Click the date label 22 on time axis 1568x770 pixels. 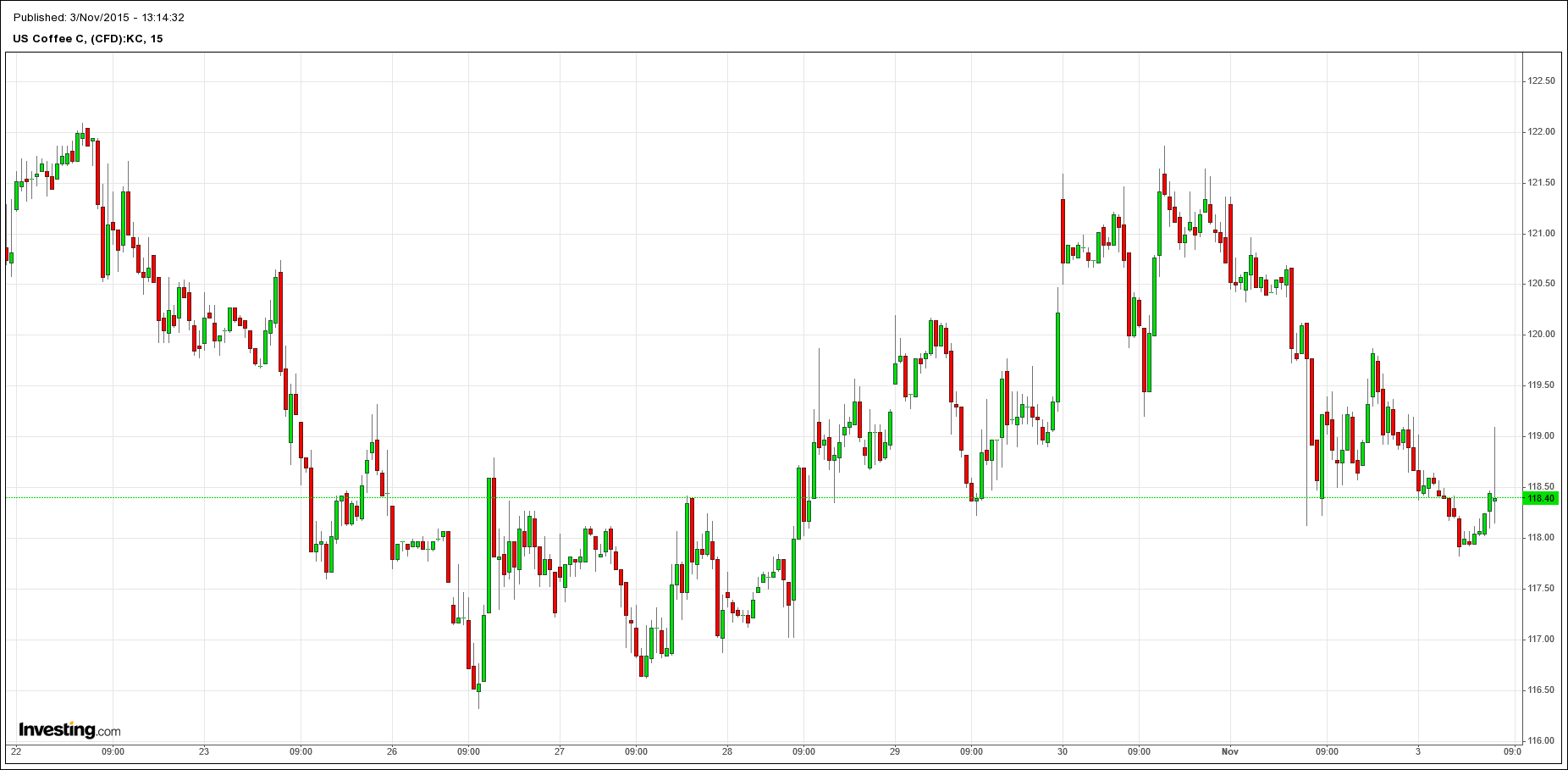coord(16,751)
